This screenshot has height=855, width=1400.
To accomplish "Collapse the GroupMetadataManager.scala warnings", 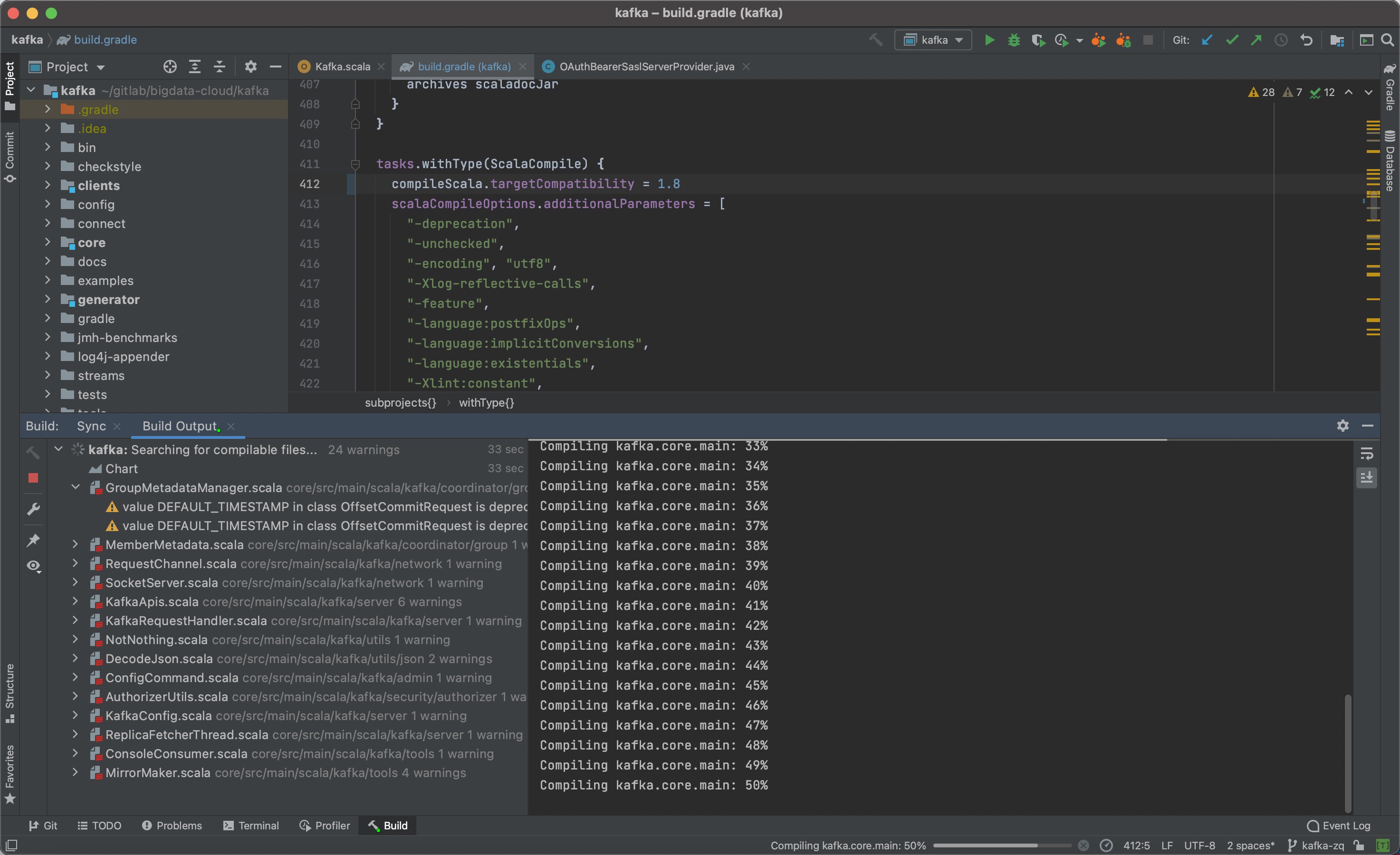I will pyautogui.click(x=75, y=487).
